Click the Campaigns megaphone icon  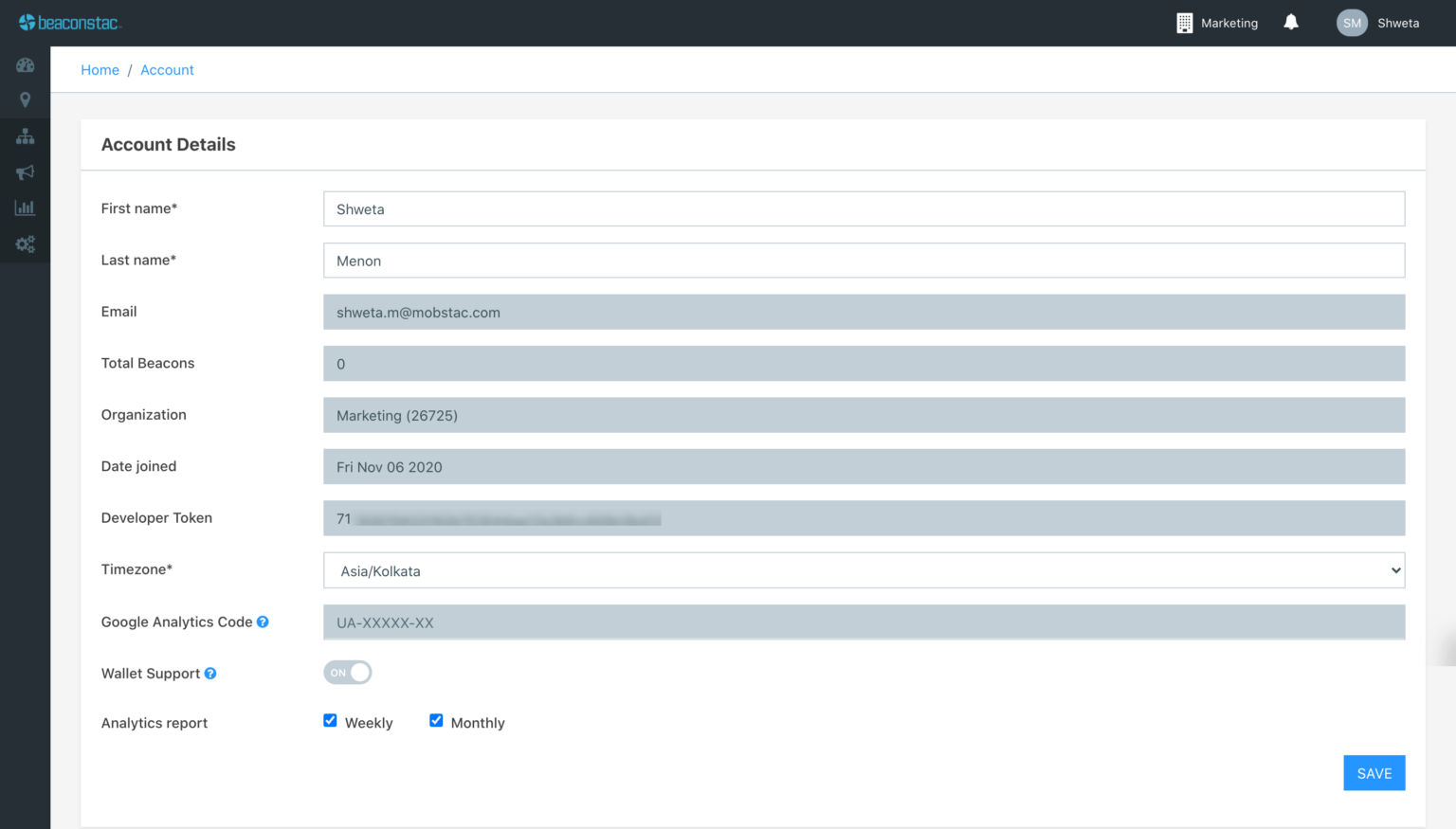tap(25, 171)
